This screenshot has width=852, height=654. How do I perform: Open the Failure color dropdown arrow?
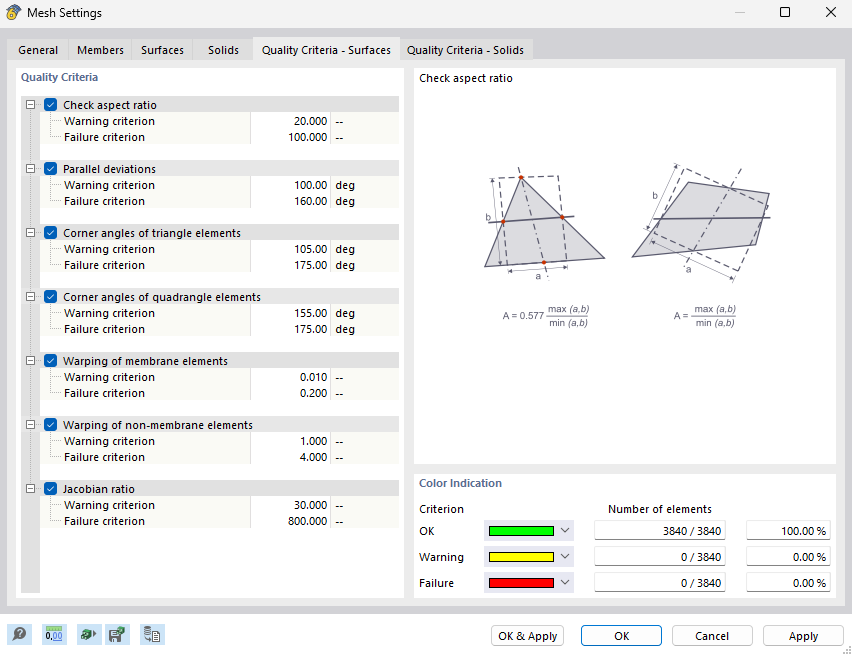pyautogui.click(x=566, y=582)
